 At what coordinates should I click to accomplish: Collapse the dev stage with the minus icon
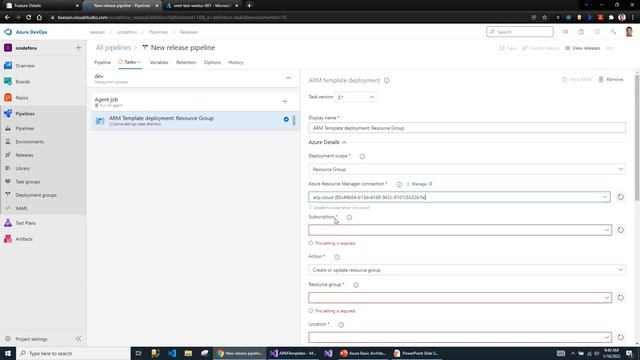click(289, 78)
